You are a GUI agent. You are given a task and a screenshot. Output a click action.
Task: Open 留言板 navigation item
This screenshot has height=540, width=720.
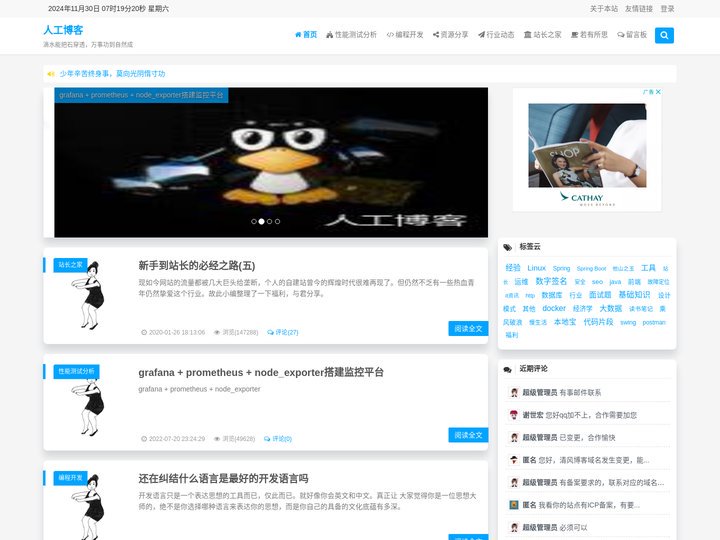632,35
